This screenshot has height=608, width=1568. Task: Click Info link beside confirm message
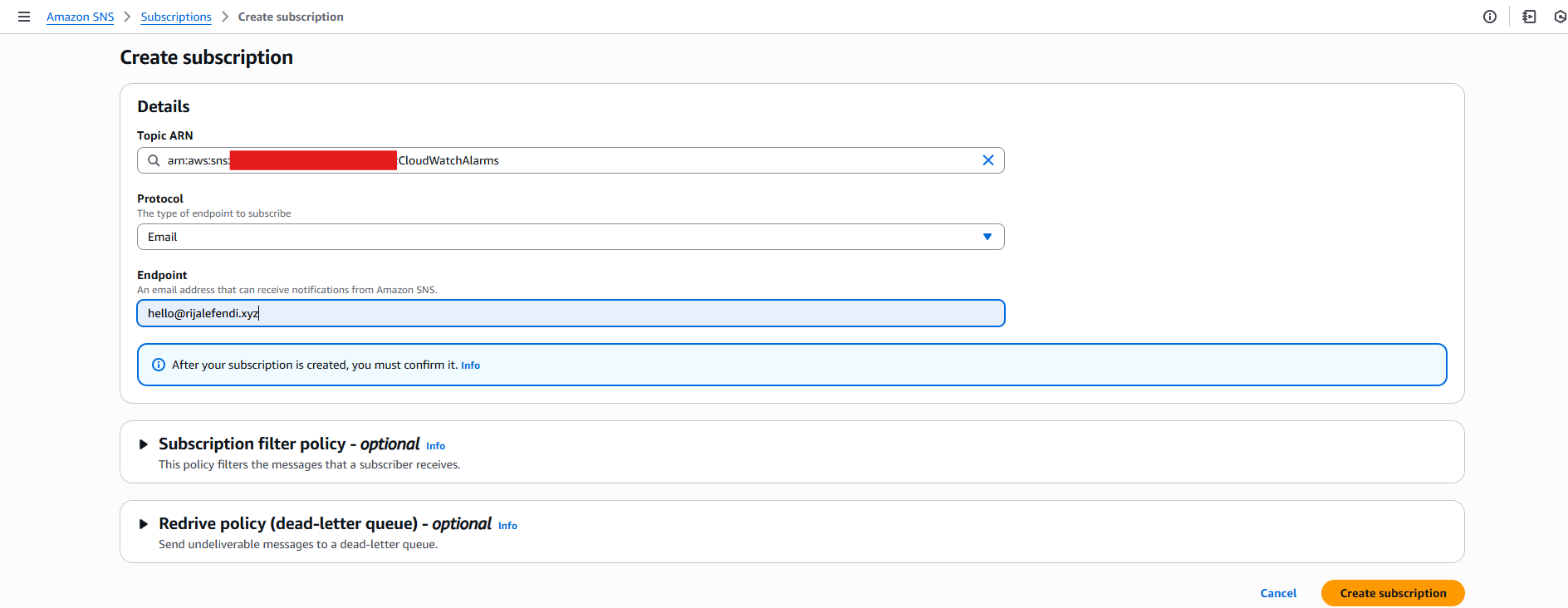470,365
